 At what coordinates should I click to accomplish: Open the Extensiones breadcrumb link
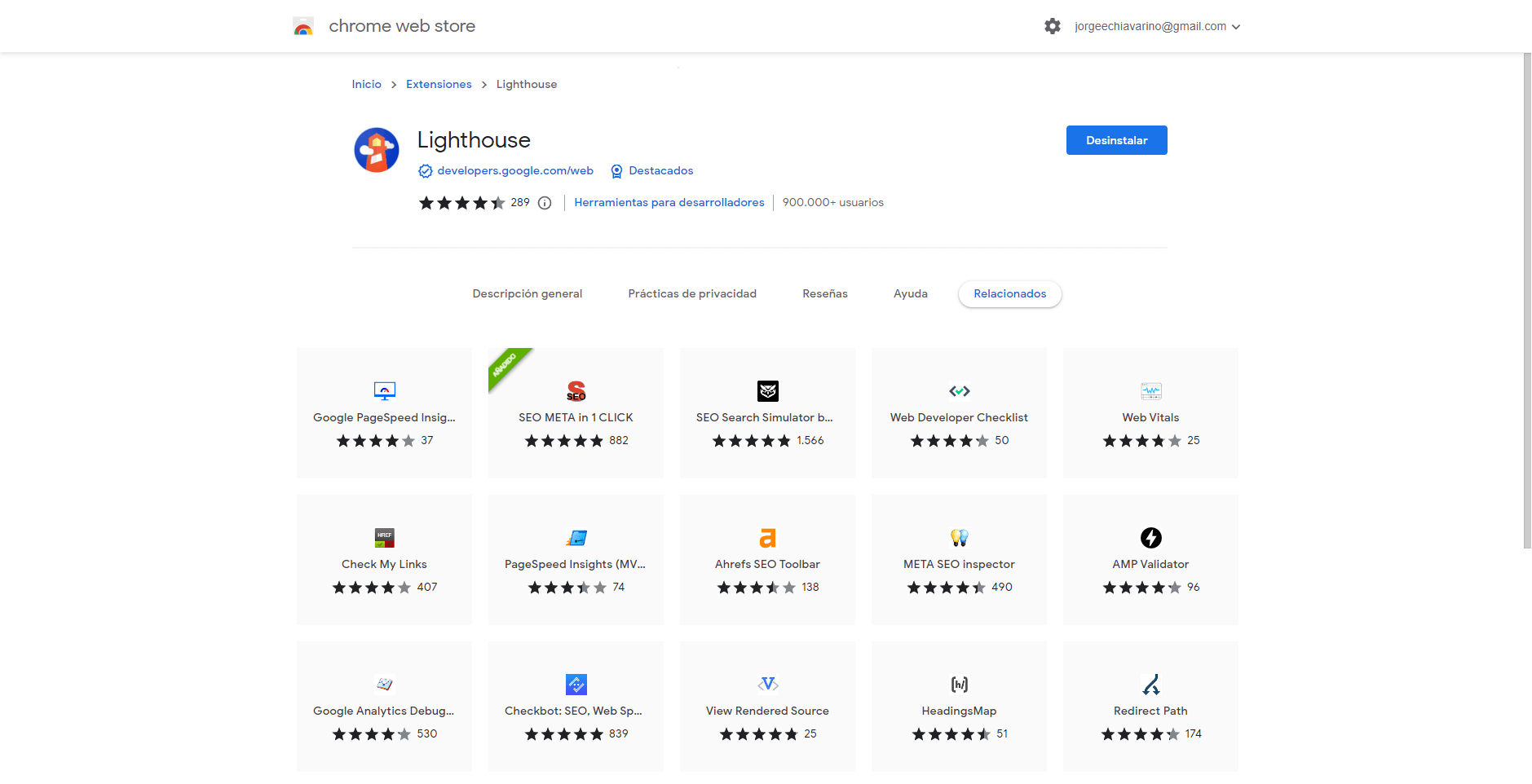click(439, 85)
